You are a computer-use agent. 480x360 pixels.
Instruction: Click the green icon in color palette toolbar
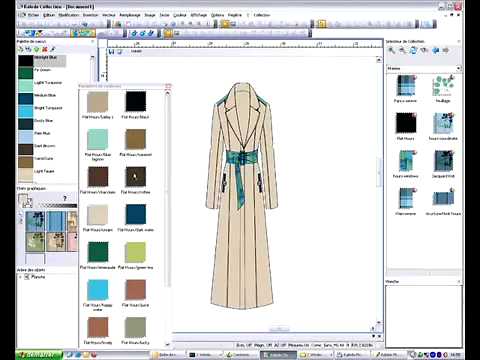pos(37,50)
